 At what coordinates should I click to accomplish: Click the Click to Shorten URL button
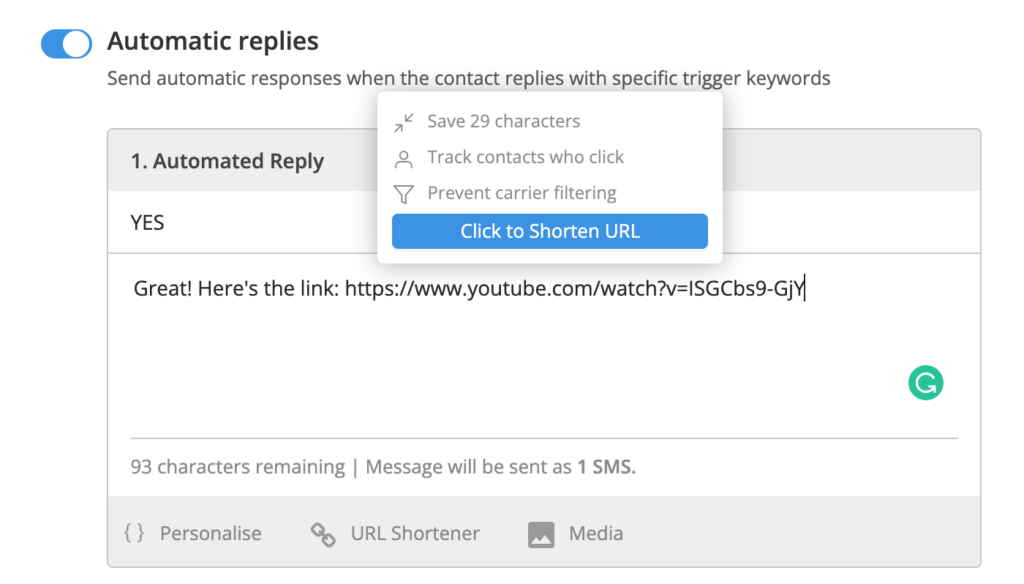coord(550,231)
